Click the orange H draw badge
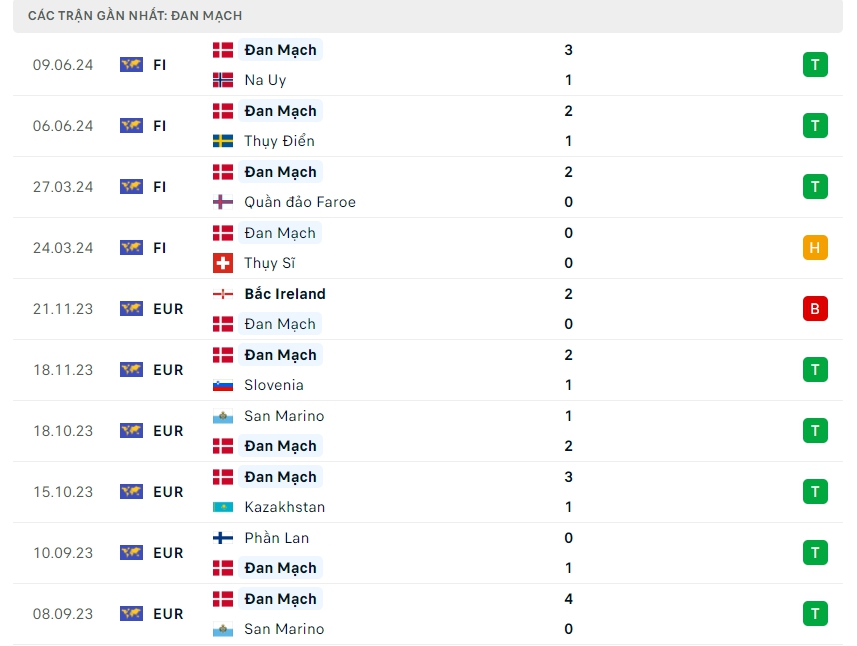This screenshot has height=646, width=857. pos(815,248)
